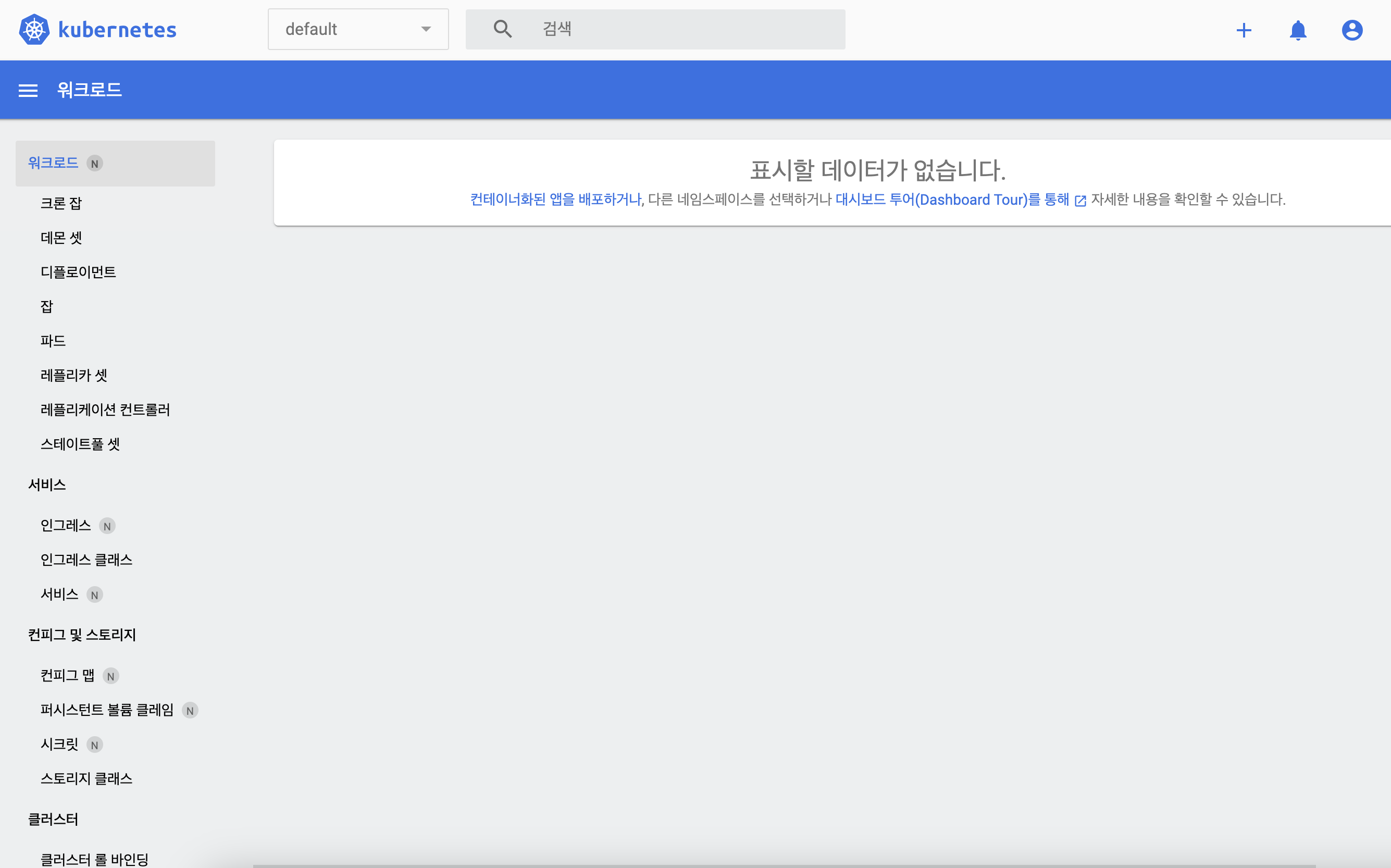Click the N badge next to 워크로드
This screenshot has width=1391, height=868.
95,164
